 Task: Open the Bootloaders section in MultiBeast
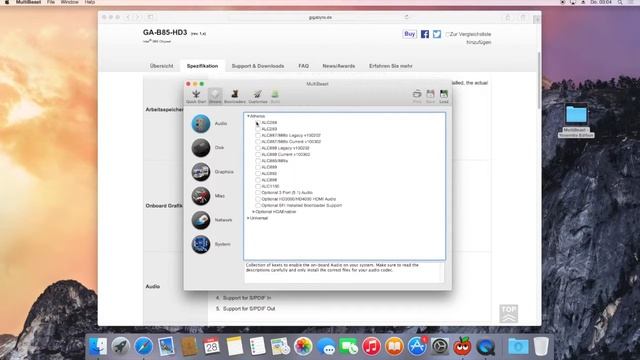(x=235, y=96)
